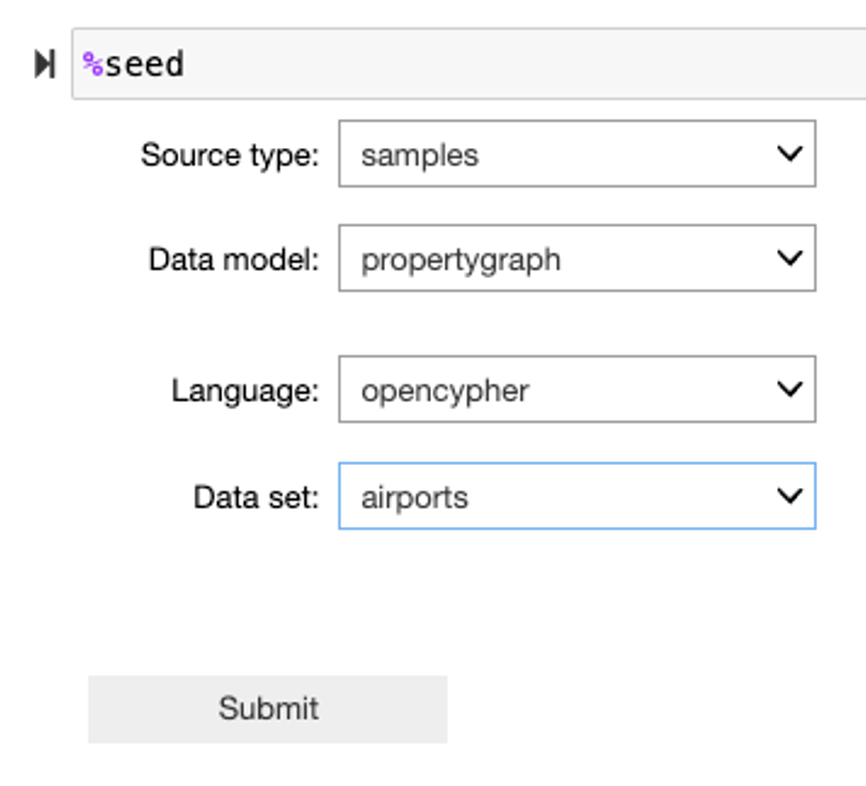The width and height of the screenshot is (866, 786).
Task: Run the %seed cell with the run icon
Action: tap(44, 65)
